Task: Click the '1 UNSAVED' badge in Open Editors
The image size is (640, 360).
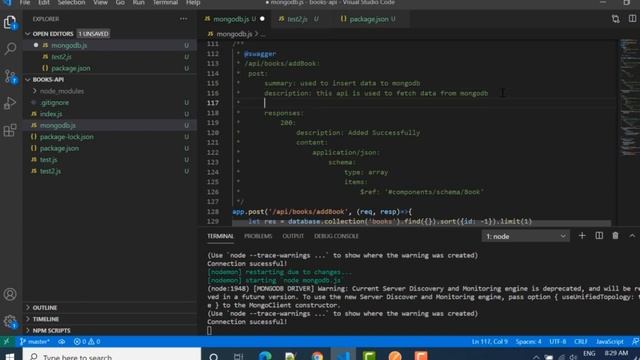Action: (94, 34)
